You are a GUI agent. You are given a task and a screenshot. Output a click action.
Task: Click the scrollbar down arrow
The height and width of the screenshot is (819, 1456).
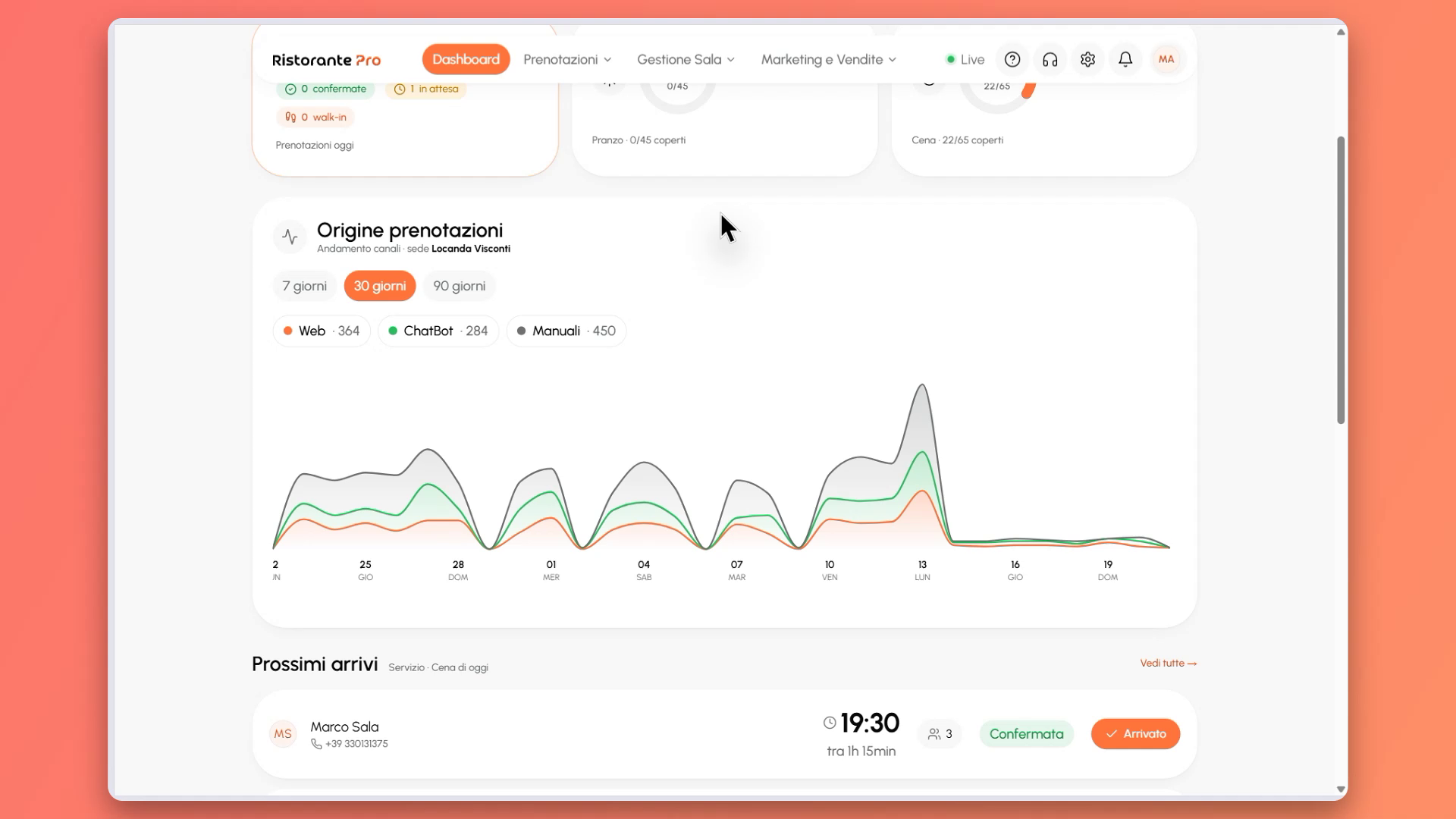(1341, 789)
